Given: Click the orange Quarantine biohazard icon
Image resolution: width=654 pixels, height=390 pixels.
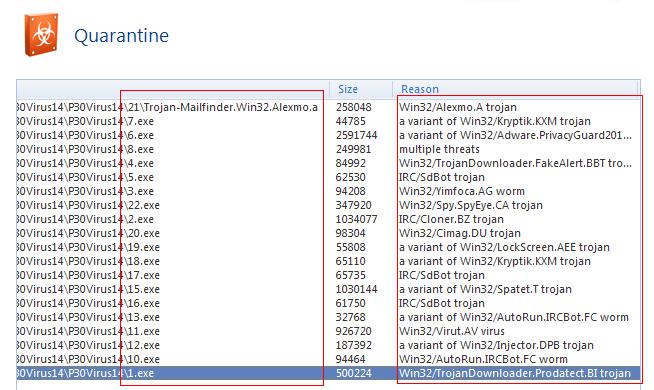Looking at the screenshot, I should pyautogui.click(x=41, y=35).
